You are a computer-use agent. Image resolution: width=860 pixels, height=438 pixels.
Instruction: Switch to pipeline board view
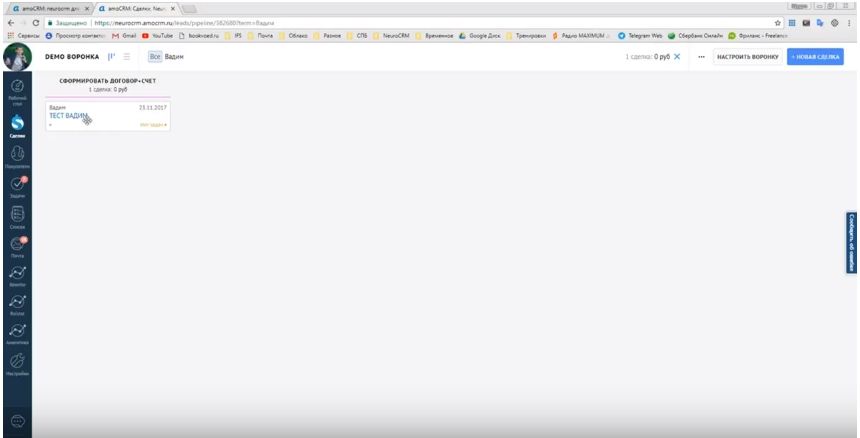[x=112, y=57]
